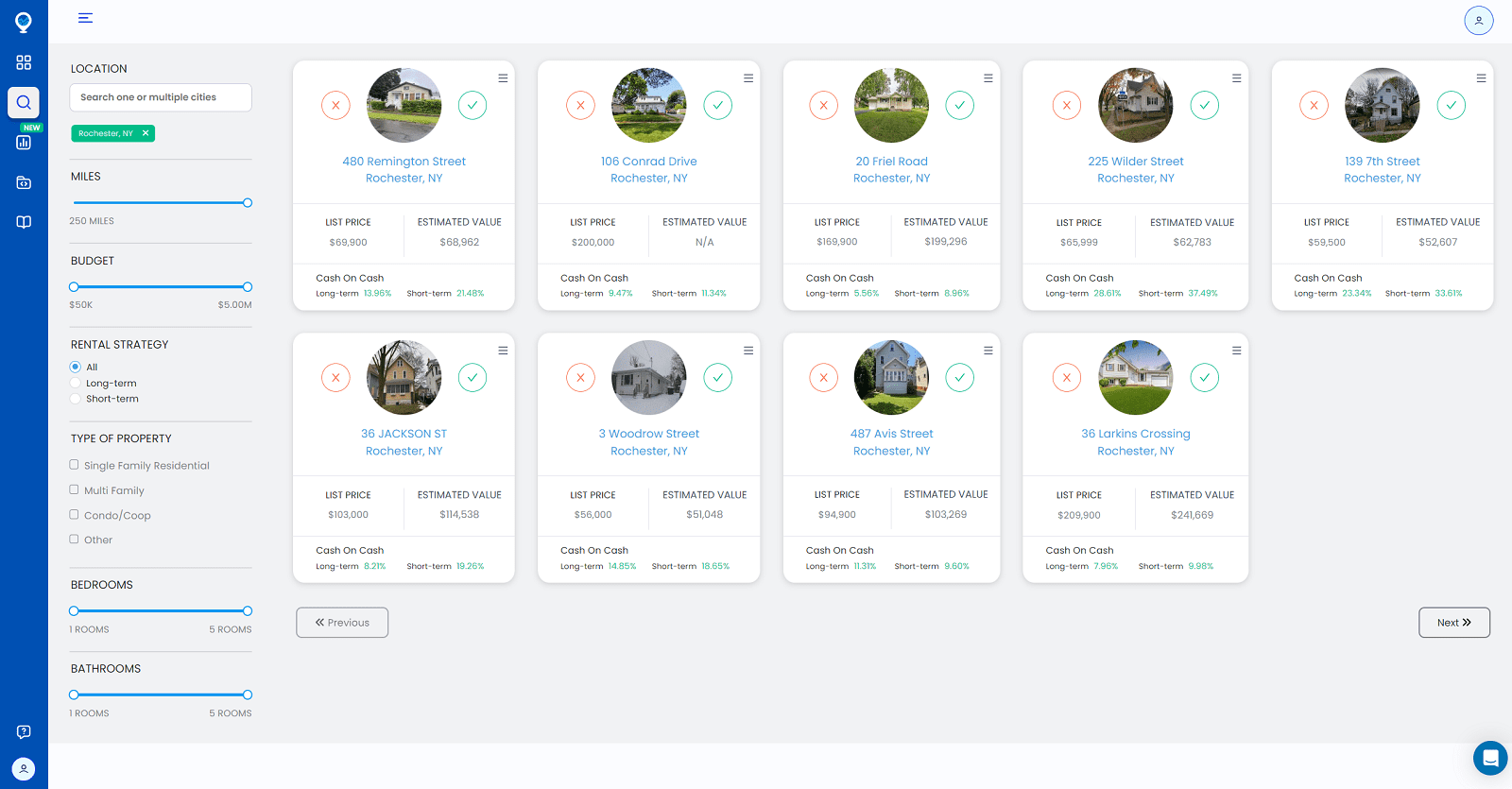Go to Next page of results

click(x=1454, y=623)
